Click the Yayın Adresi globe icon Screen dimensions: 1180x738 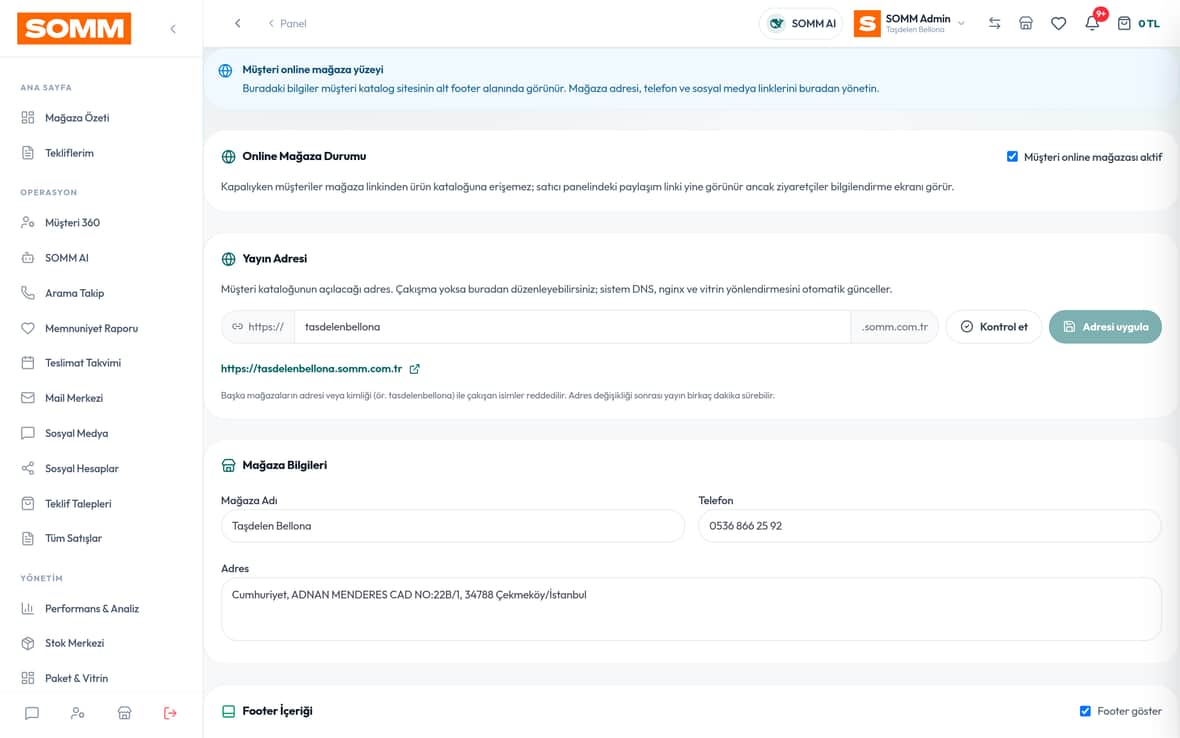229,259
